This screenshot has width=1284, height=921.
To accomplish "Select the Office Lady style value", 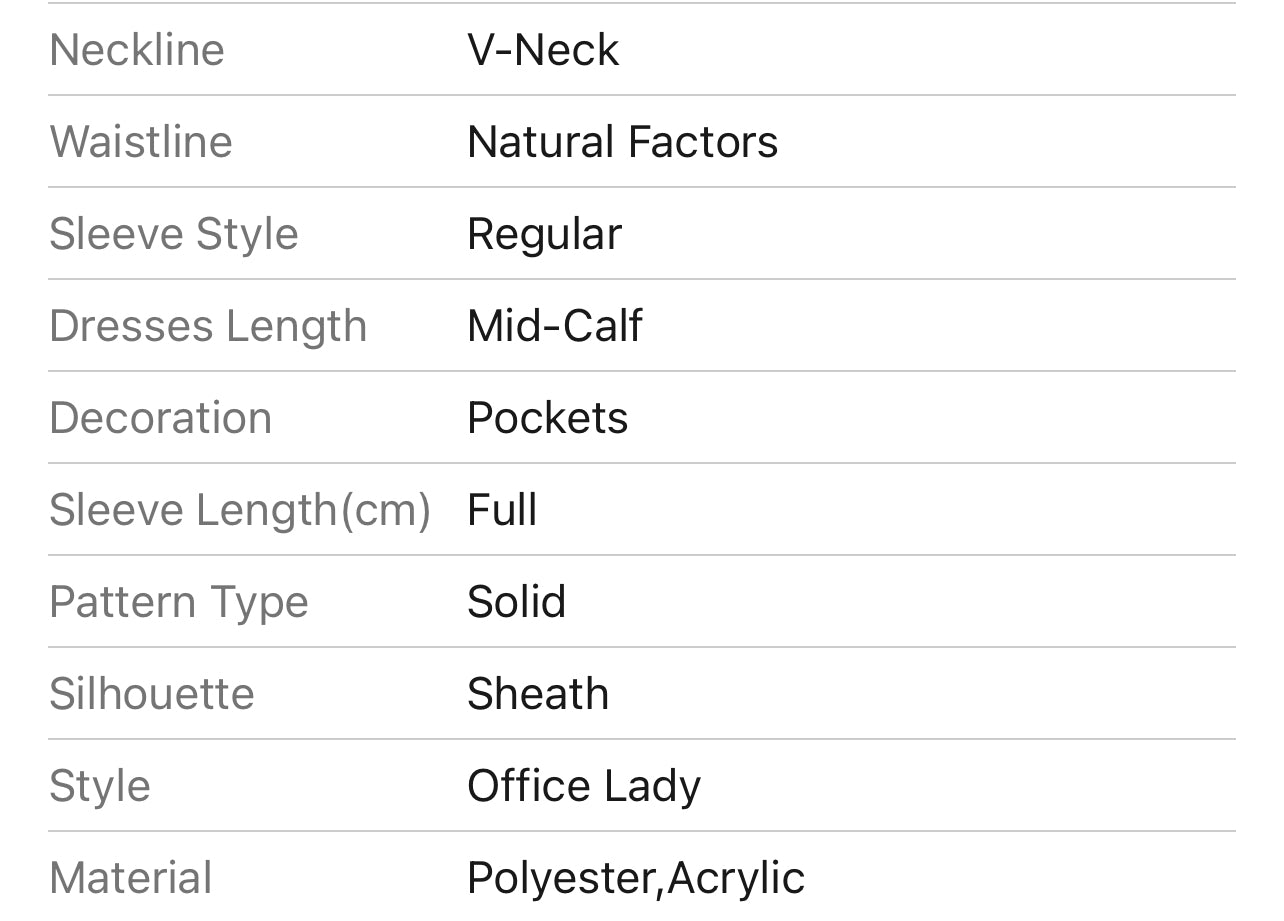I will 584,786.
